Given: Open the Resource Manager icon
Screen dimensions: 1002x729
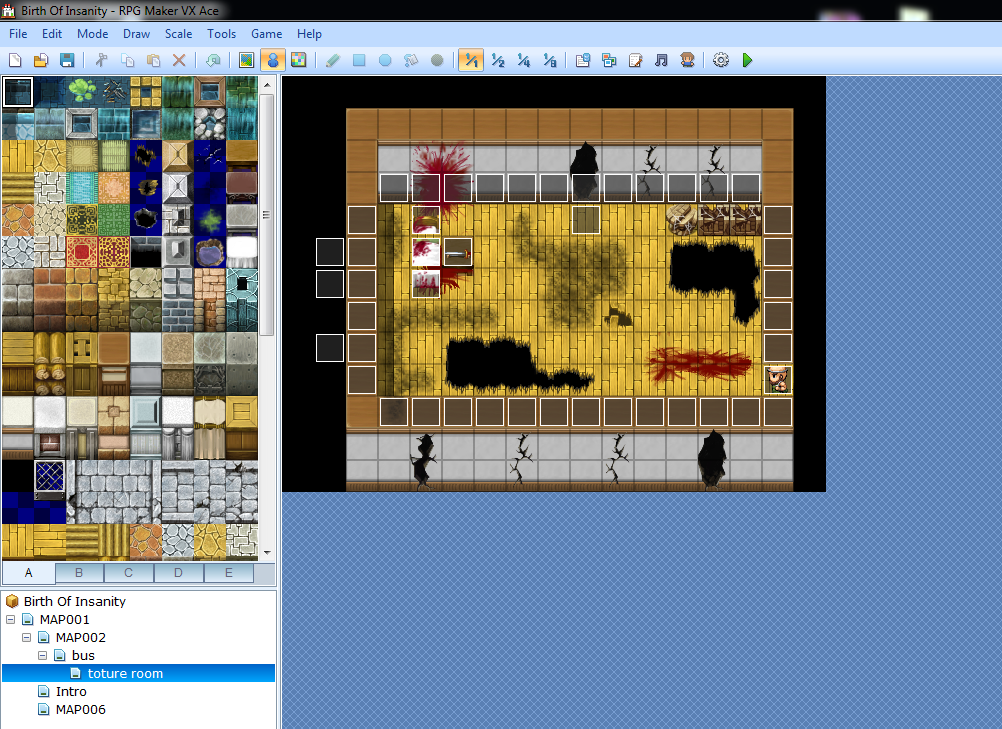Looking at the screenshot, I should tap(609, 60).
